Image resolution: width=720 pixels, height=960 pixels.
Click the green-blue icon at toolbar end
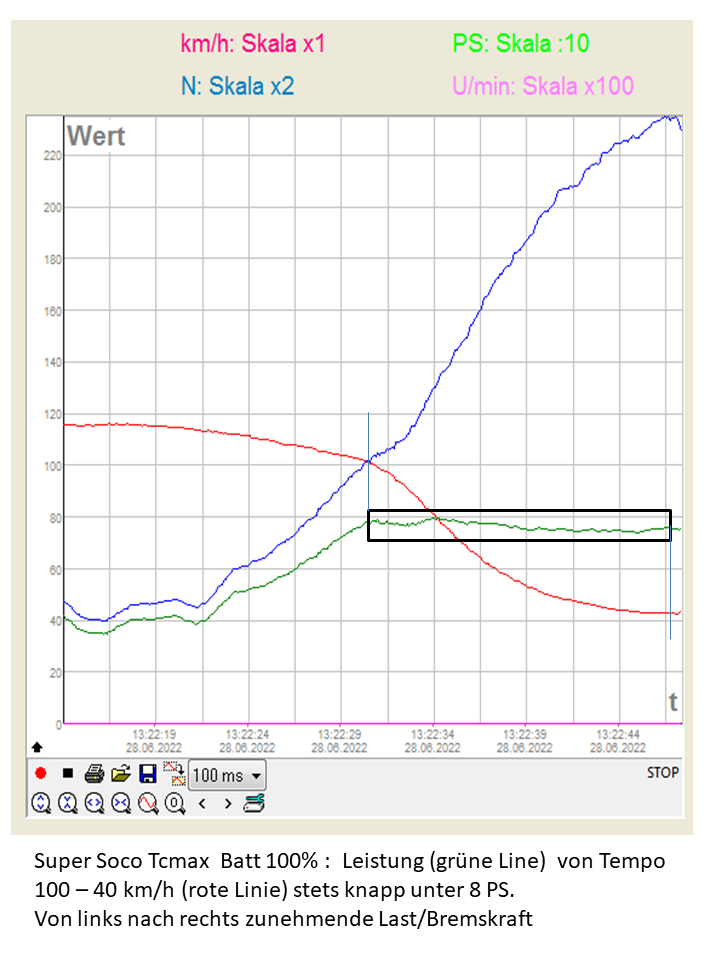pos(254,802)
